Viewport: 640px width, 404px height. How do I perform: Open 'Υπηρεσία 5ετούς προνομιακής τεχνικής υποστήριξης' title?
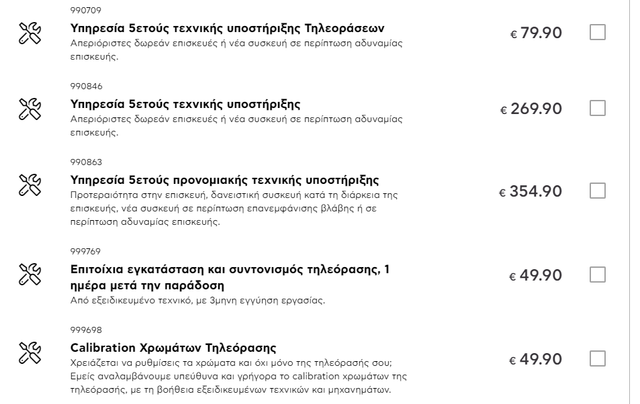(224, 180)
